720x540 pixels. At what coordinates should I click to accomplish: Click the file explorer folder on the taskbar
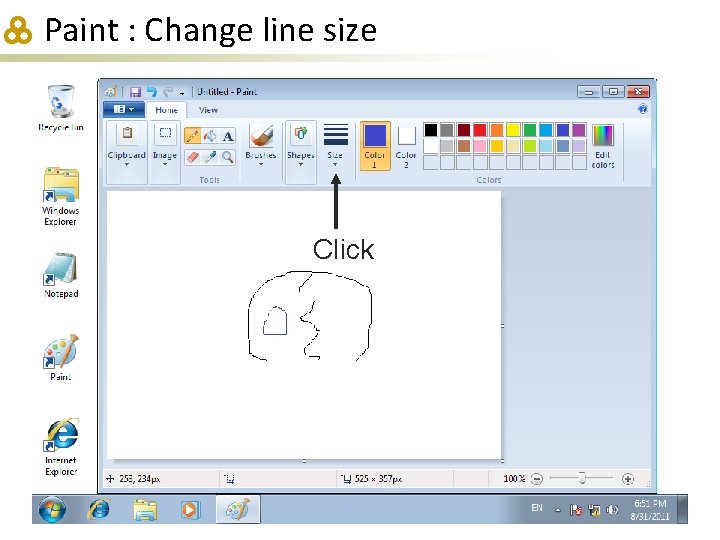click(145, 509)
